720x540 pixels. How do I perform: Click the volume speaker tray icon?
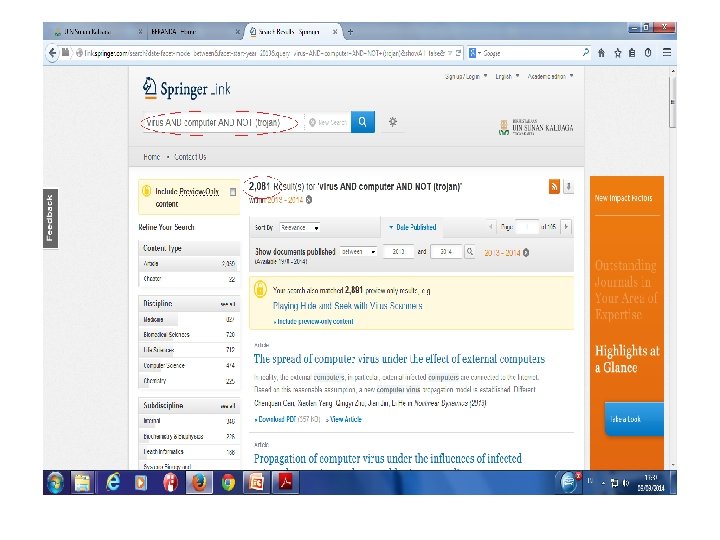coord(626,483)
